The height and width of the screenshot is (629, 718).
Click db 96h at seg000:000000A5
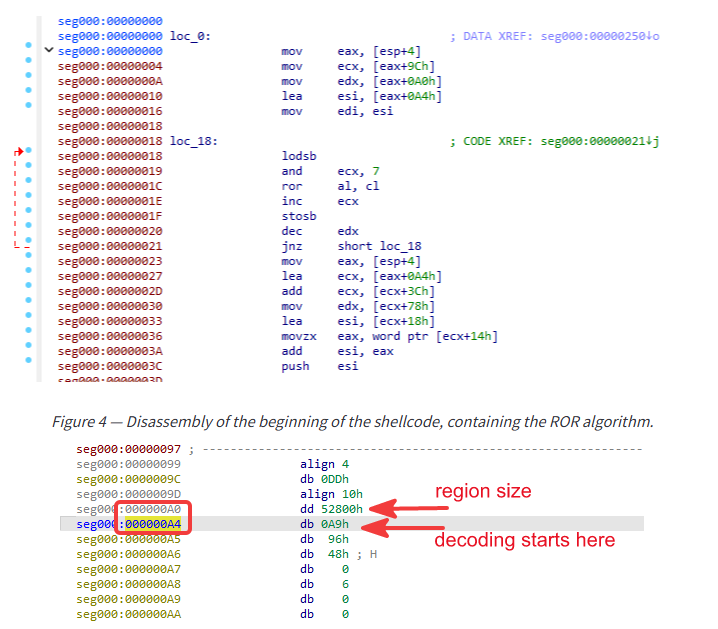324,539
